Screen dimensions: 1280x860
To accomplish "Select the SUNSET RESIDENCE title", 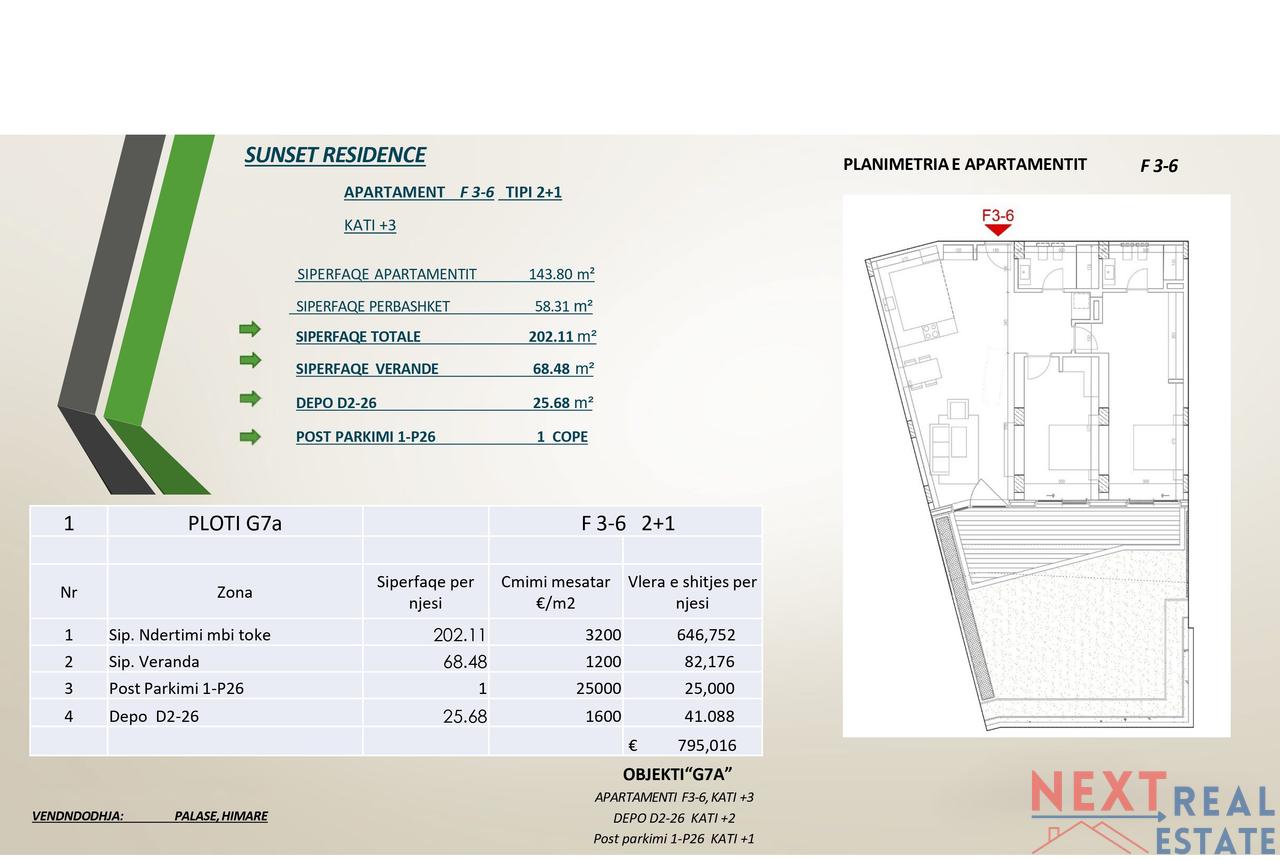I will [x=335, y=155].
